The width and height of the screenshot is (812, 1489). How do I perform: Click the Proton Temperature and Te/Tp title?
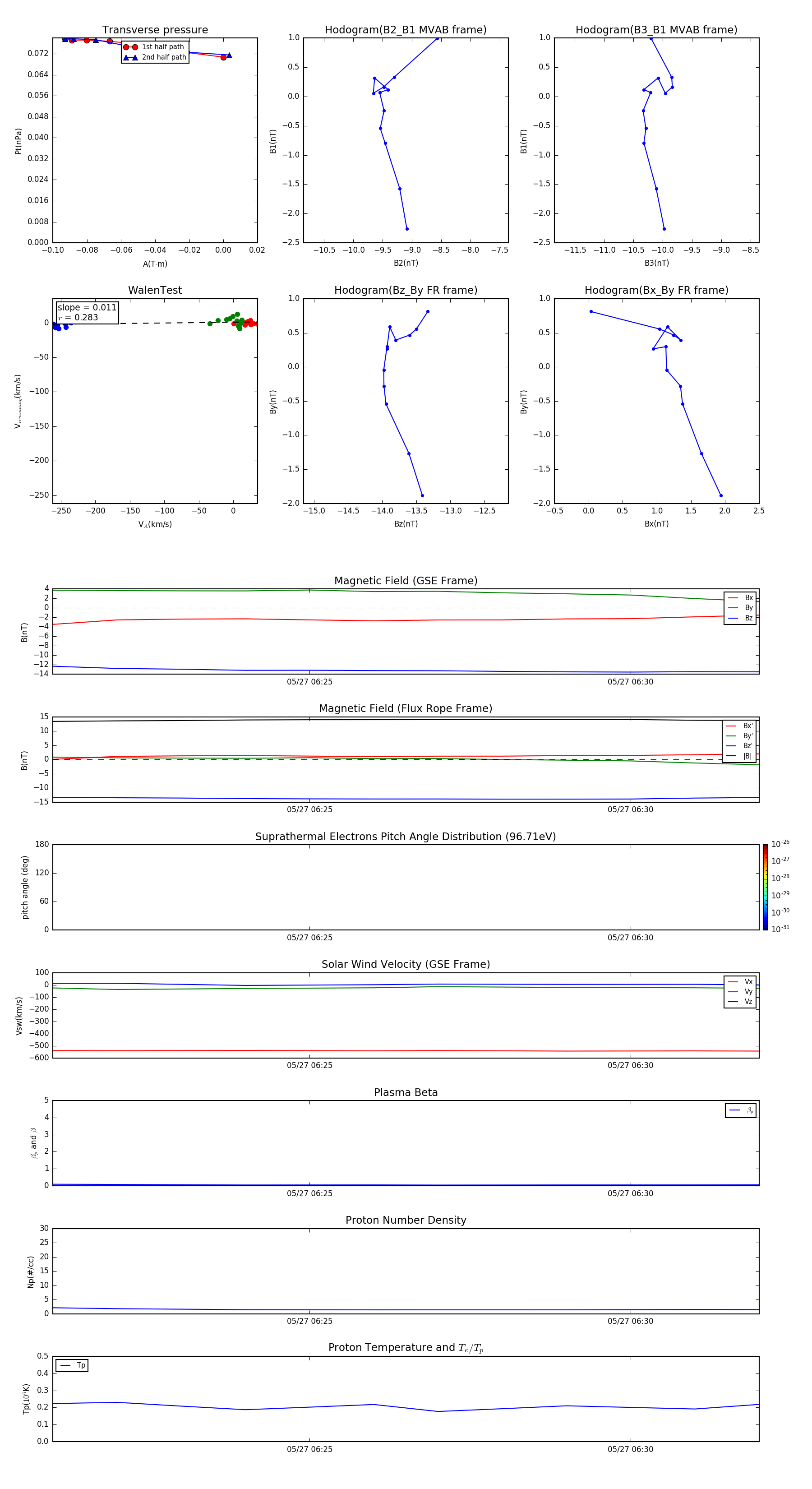point(406,1348)
